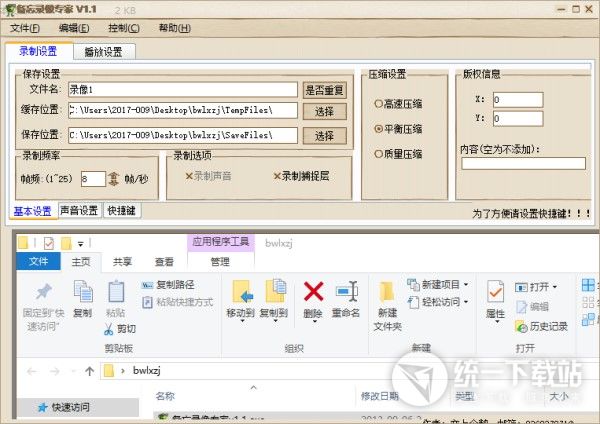Adjust the frame rate spinner arrows
600x424 pixels.
click(114, 179)
